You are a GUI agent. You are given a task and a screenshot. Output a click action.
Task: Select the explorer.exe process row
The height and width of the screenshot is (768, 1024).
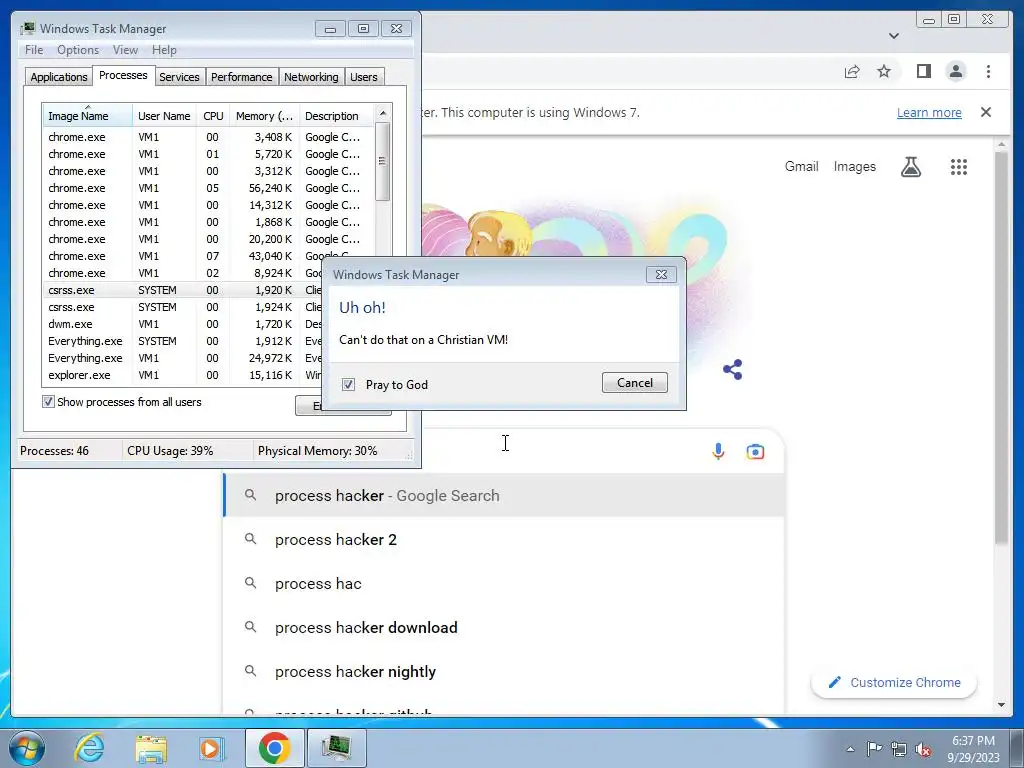point(183,375)
